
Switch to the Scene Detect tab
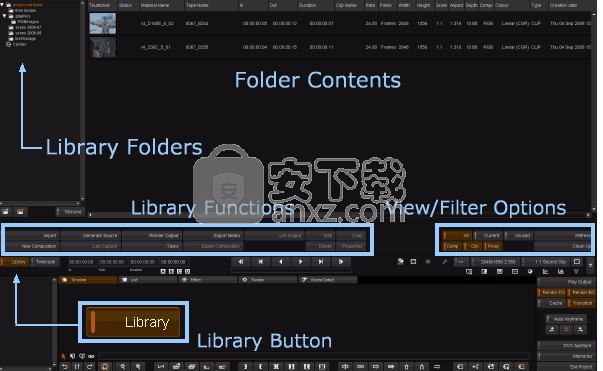click(x=328, y=280)
